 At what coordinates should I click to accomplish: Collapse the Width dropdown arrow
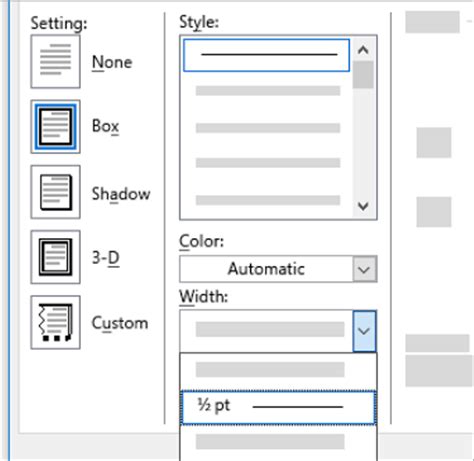[364, 331]
